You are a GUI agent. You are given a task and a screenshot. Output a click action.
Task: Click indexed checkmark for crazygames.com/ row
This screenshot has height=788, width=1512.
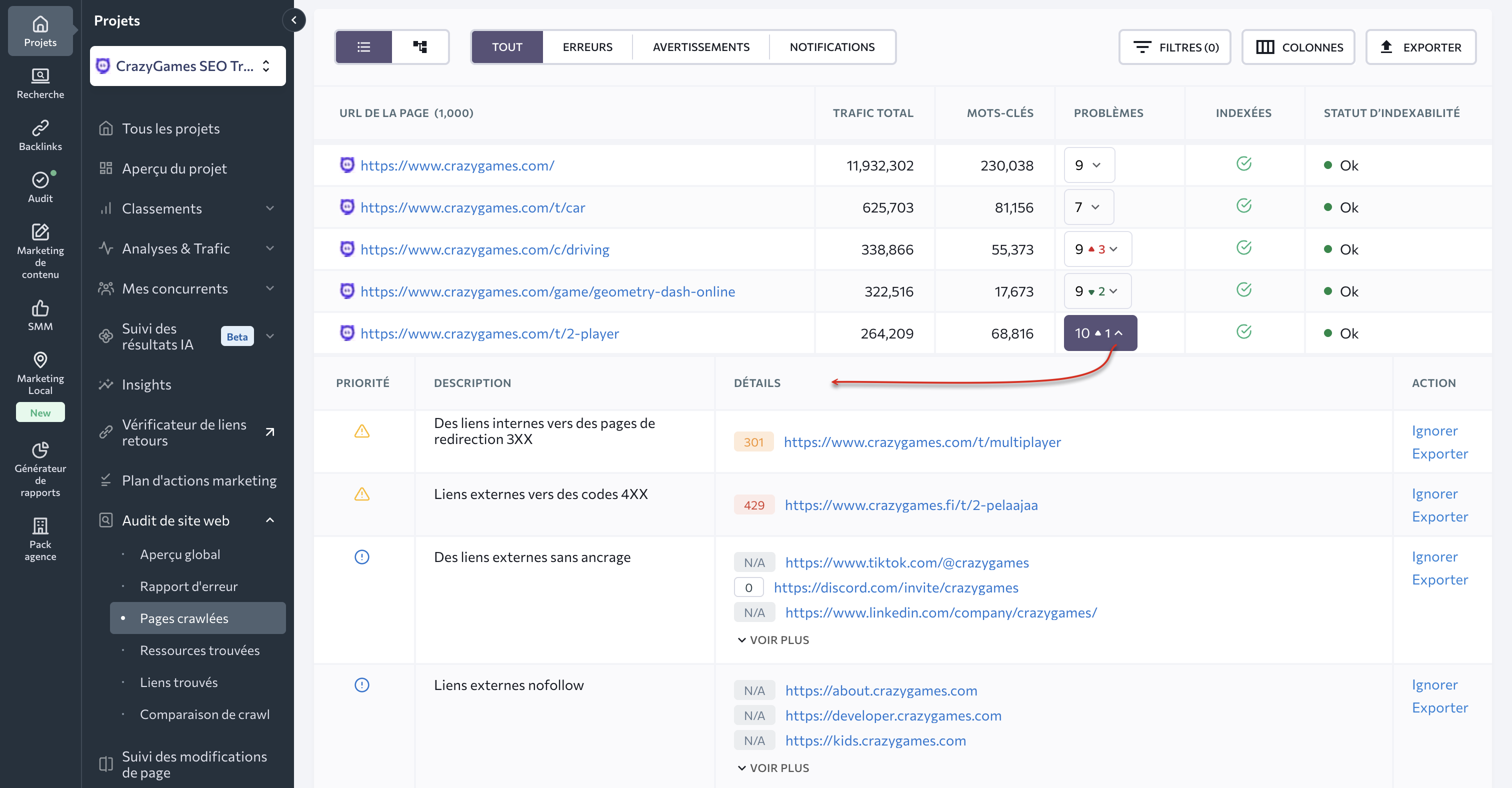(x=1244, y=163)
